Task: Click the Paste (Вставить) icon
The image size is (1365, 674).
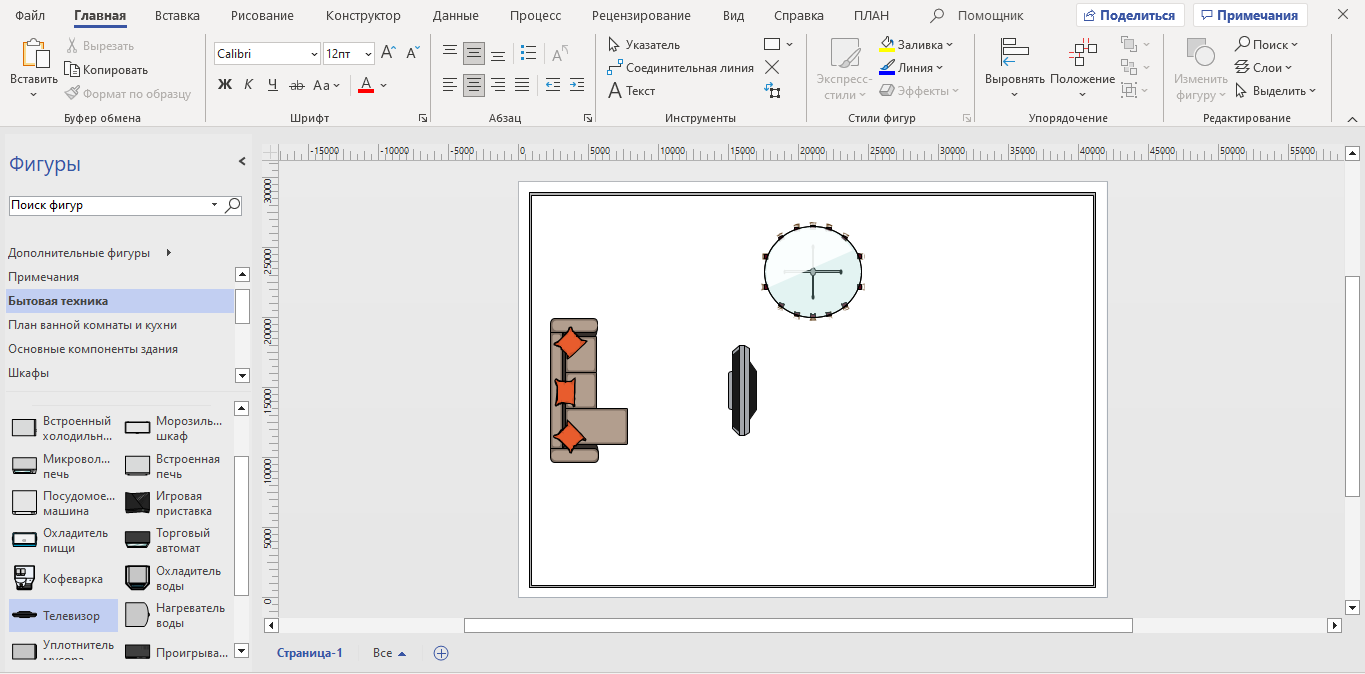Action: (x=34, y=57)
